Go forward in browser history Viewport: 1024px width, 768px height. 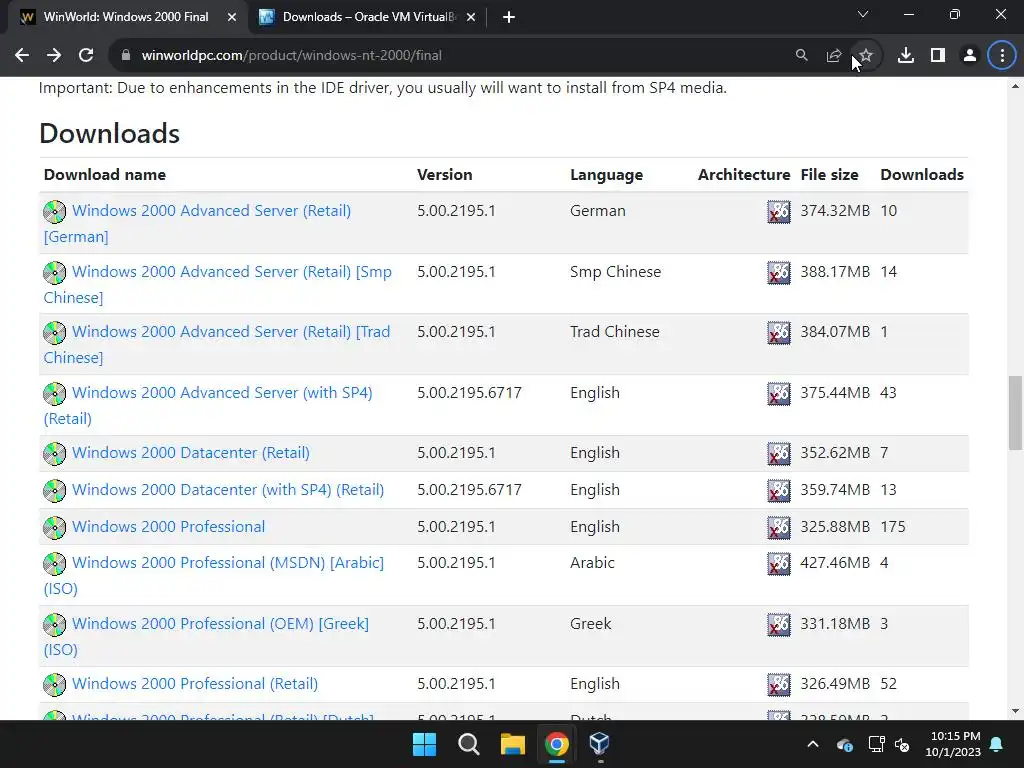click(x=54, y=56)
